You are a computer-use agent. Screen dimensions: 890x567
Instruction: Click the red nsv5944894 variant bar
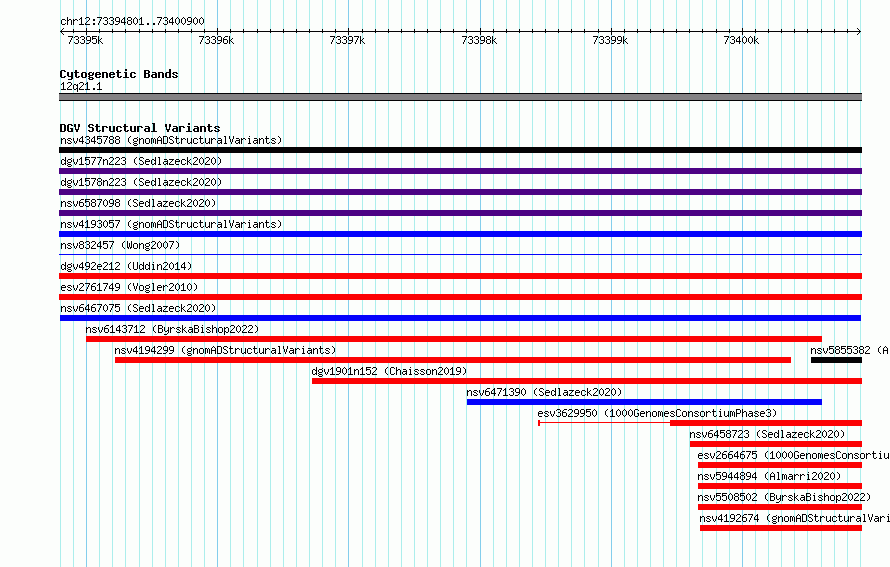click(780, 486)
